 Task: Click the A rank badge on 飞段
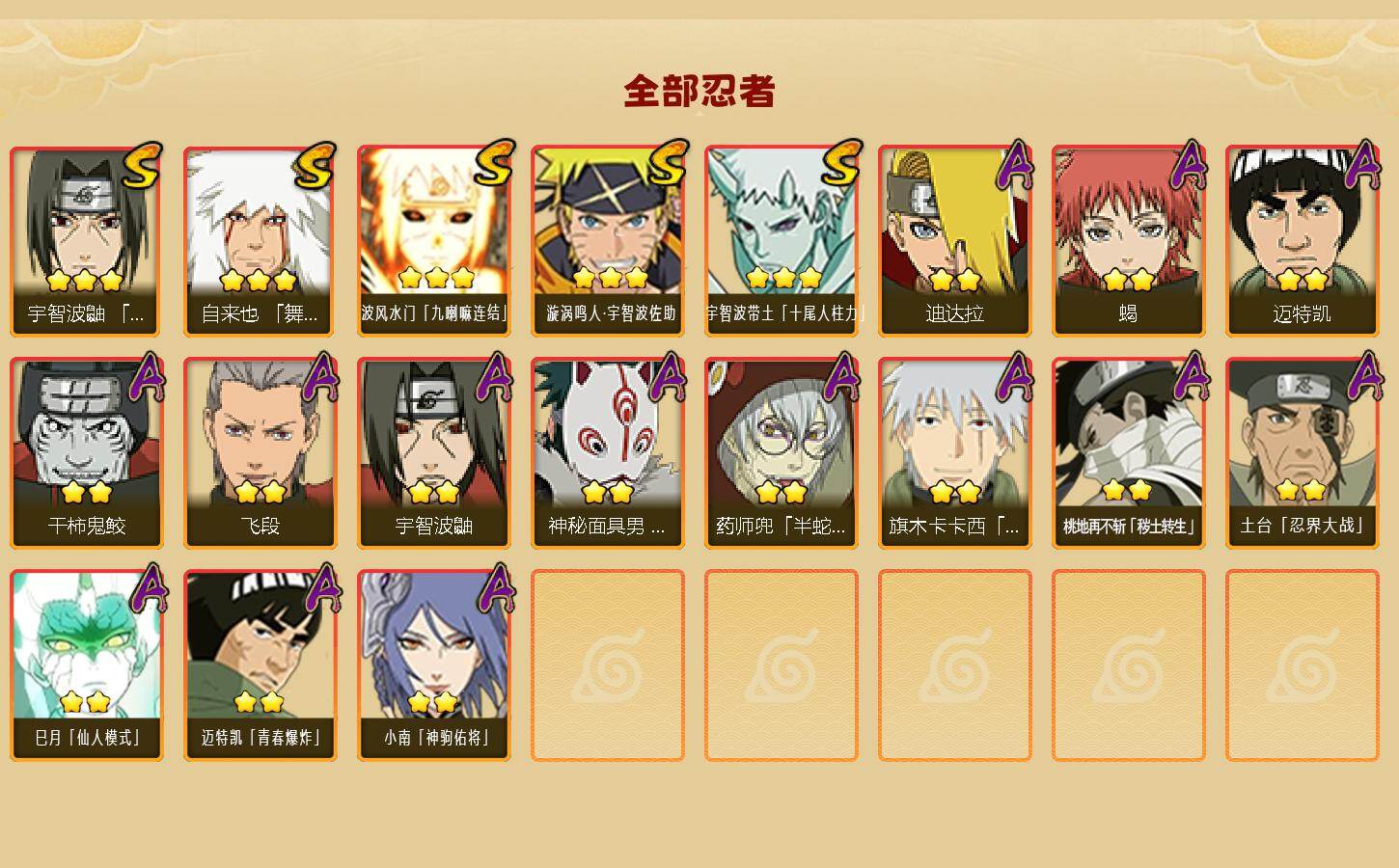(x=321, y=377)
